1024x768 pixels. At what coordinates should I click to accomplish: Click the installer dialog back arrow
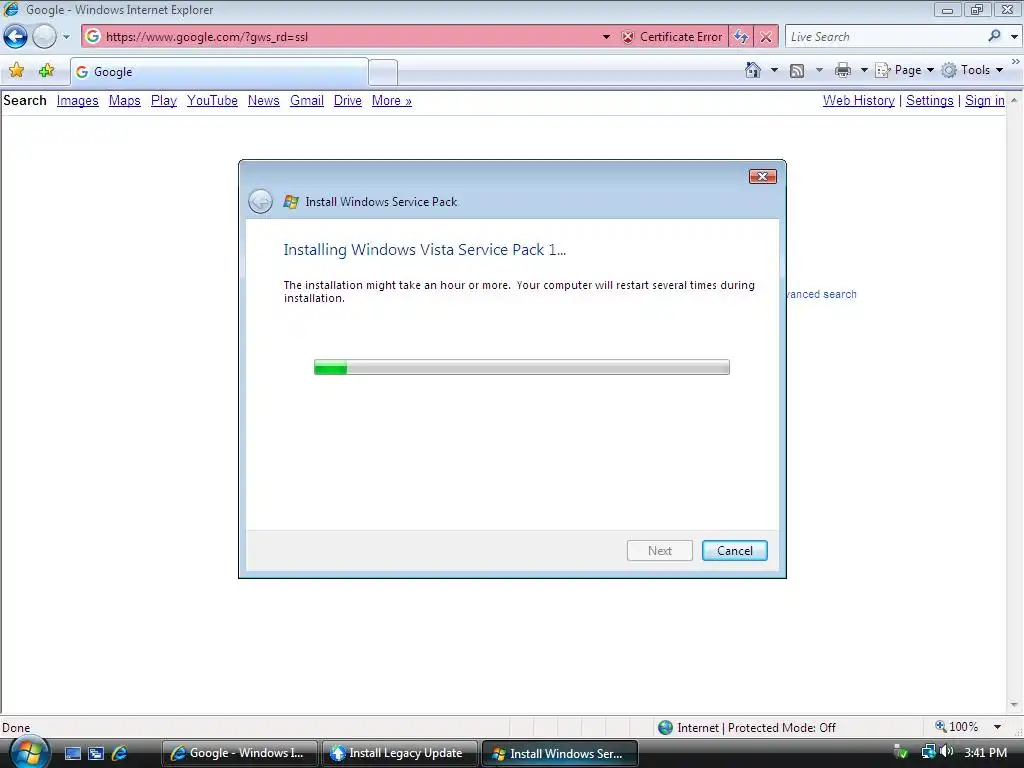(x=261, y=201)
